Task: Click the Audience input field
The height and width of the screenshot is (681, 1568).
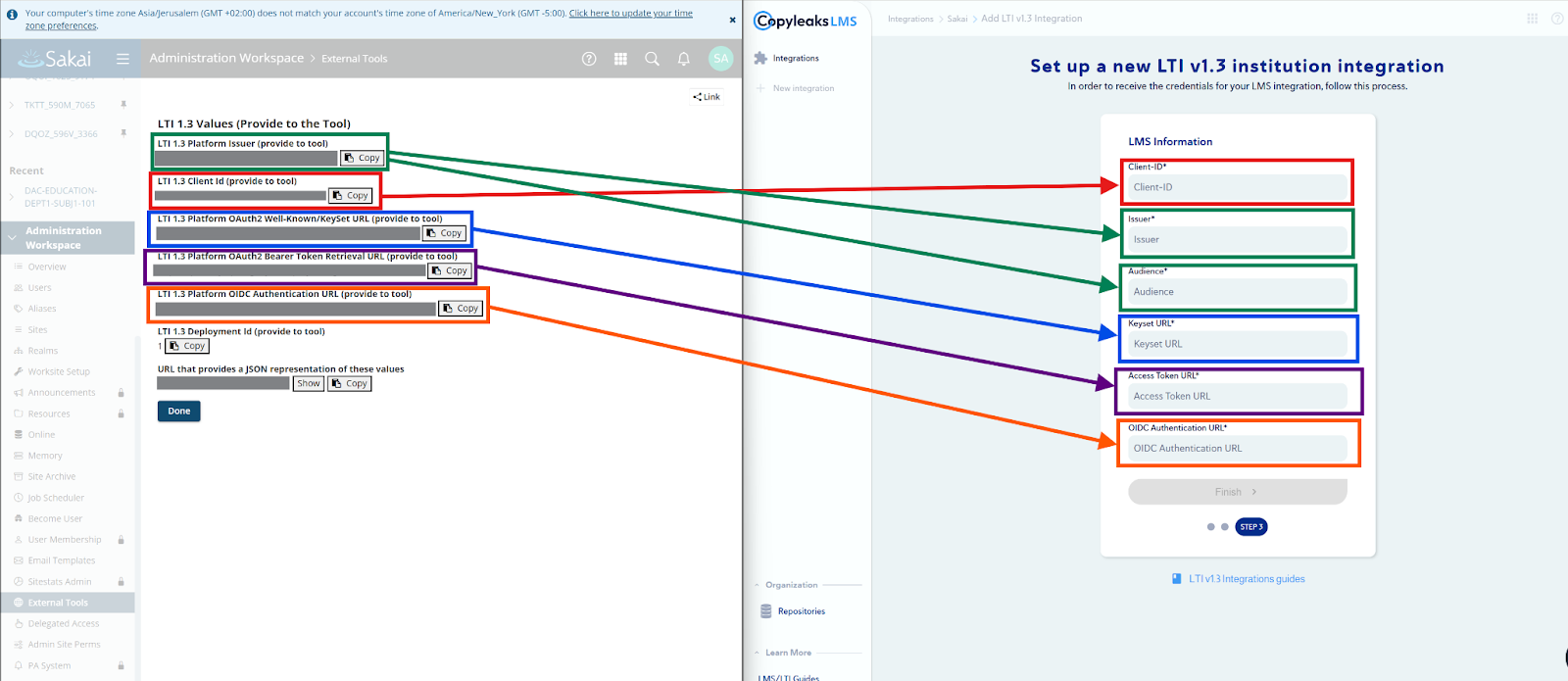Action: point(1237,292)
